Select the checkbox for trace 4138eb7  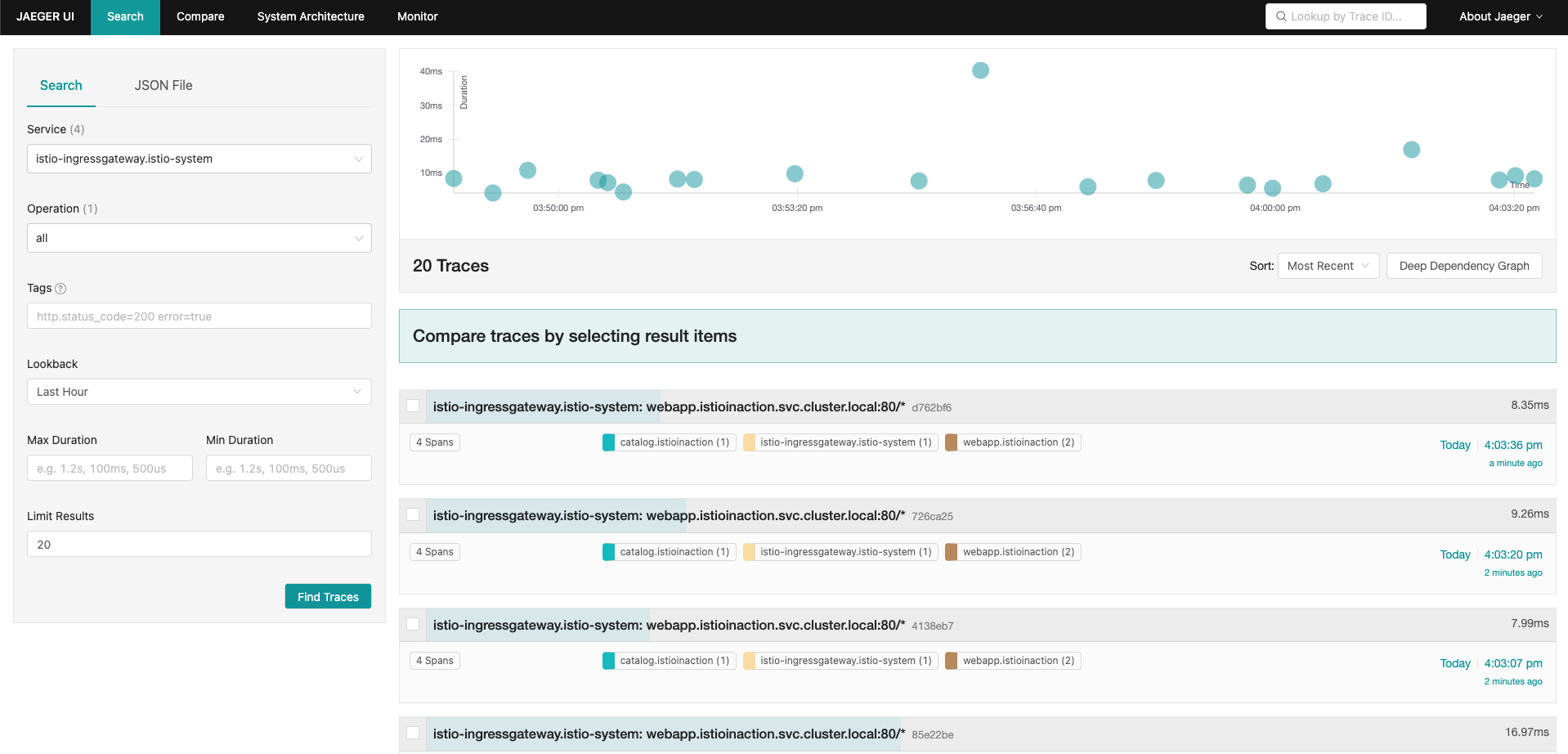tap(413, 624)
